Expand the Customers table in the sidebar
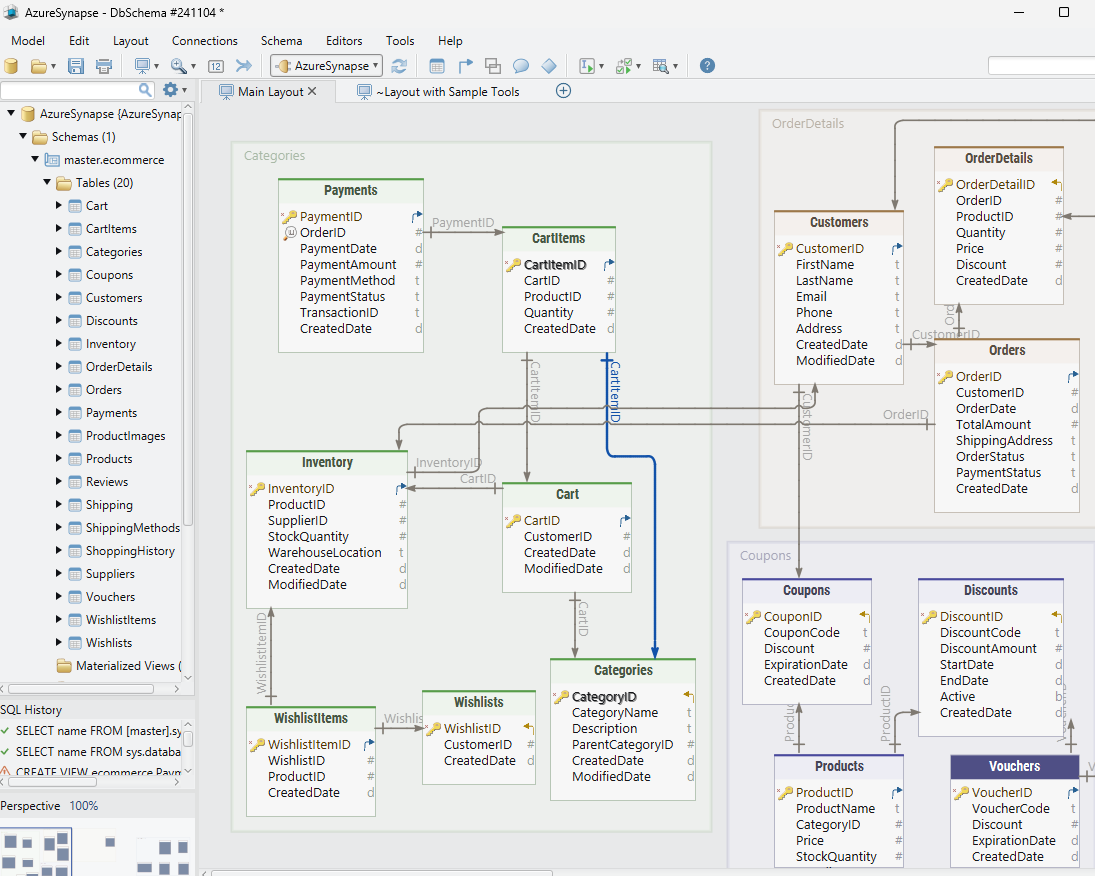The image size is (1095, 876). (57, 297)
